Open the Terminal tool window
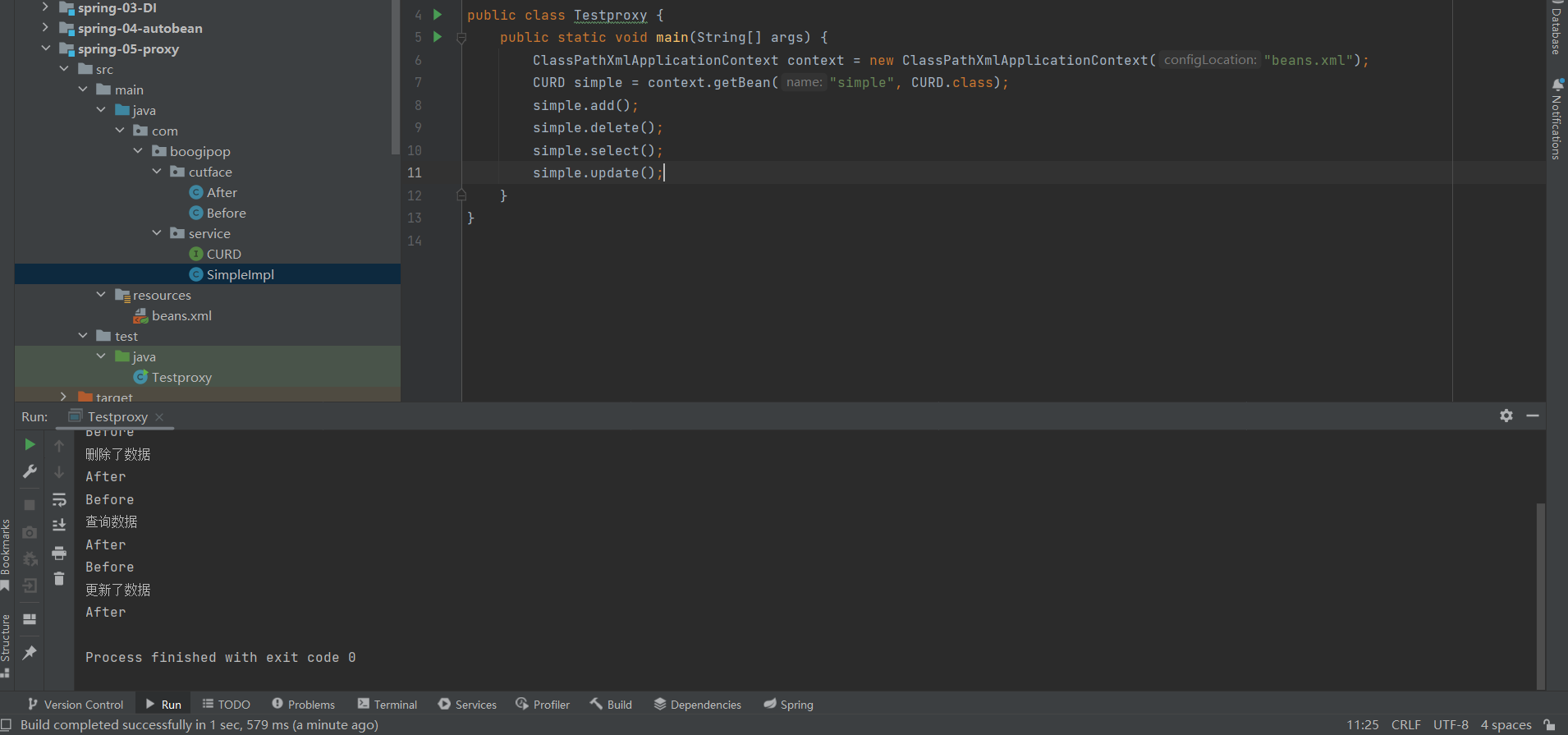Viewport: 1568px width, 735px height. point(387,705)
